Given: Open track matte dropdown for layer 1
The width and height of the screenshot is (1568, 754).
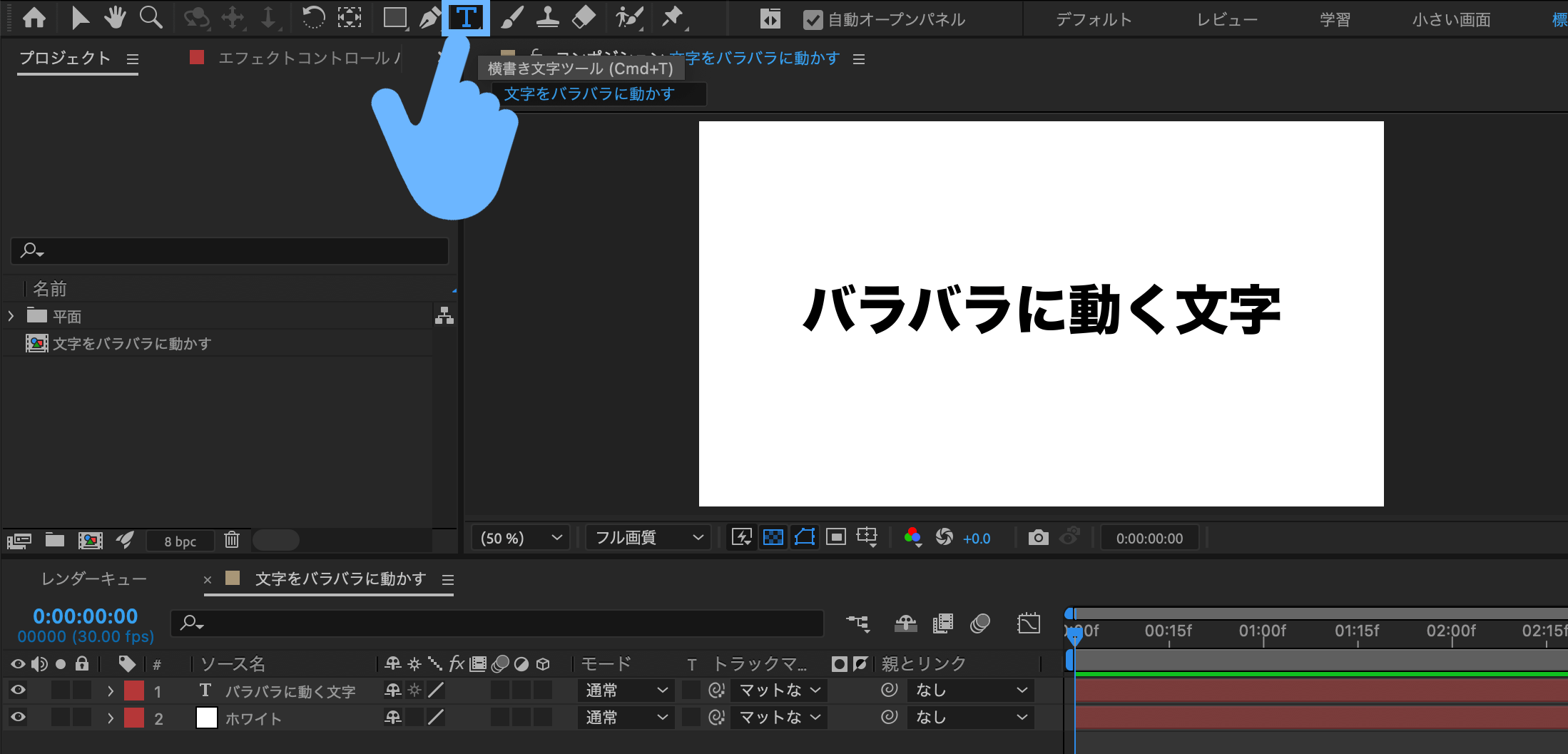Looking at the screenshot, I should click(x=779, y=691).
